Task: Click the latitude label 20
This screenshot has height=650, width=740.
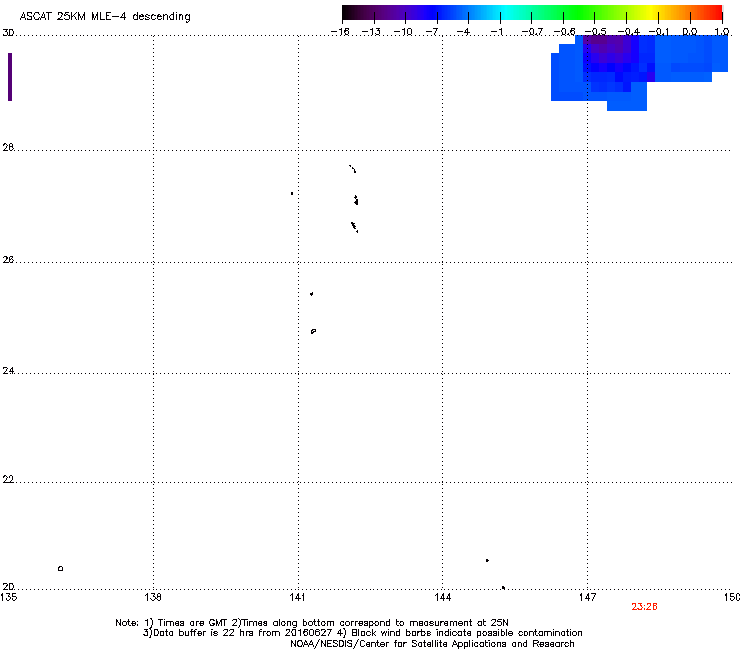Action: click(8, 587)
